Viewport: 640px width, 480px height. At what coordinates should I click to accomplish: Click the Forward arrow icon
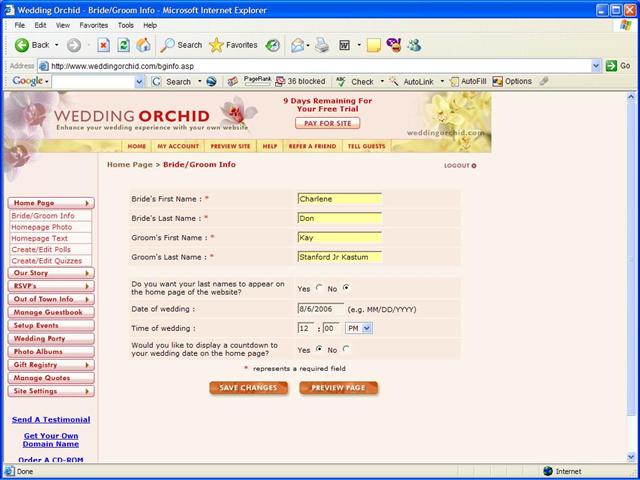pyautogui.click(x=74, y=45)
